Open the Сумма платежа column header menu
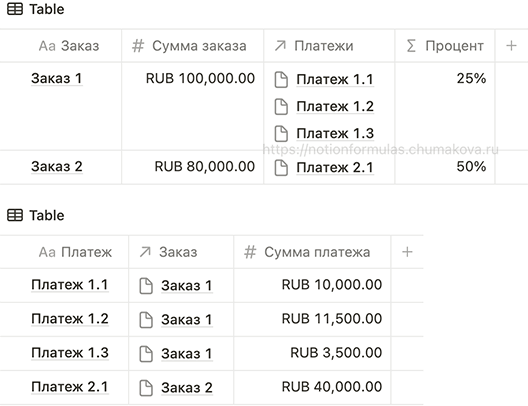The height and width of the screenshot is (406, 528). pyautogui.click(x=312, y=252)
